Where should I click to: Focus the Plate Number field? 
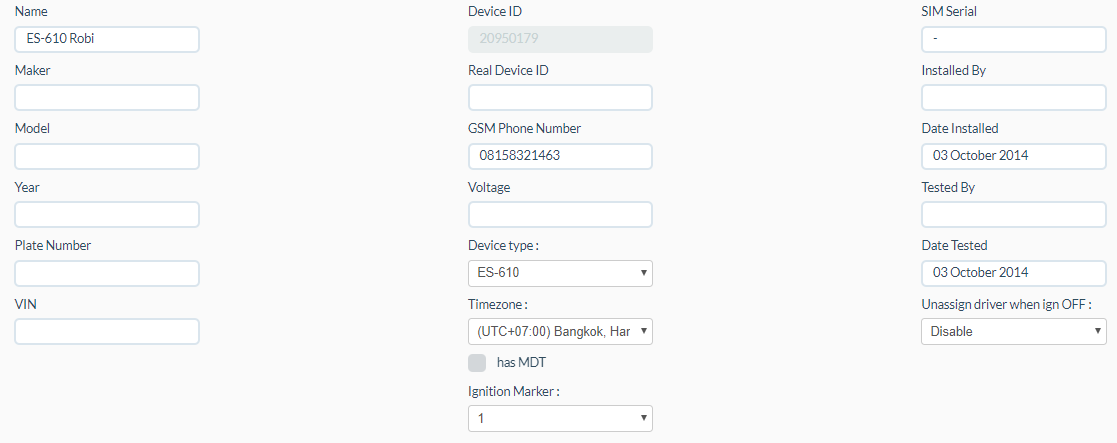[107, 273]
